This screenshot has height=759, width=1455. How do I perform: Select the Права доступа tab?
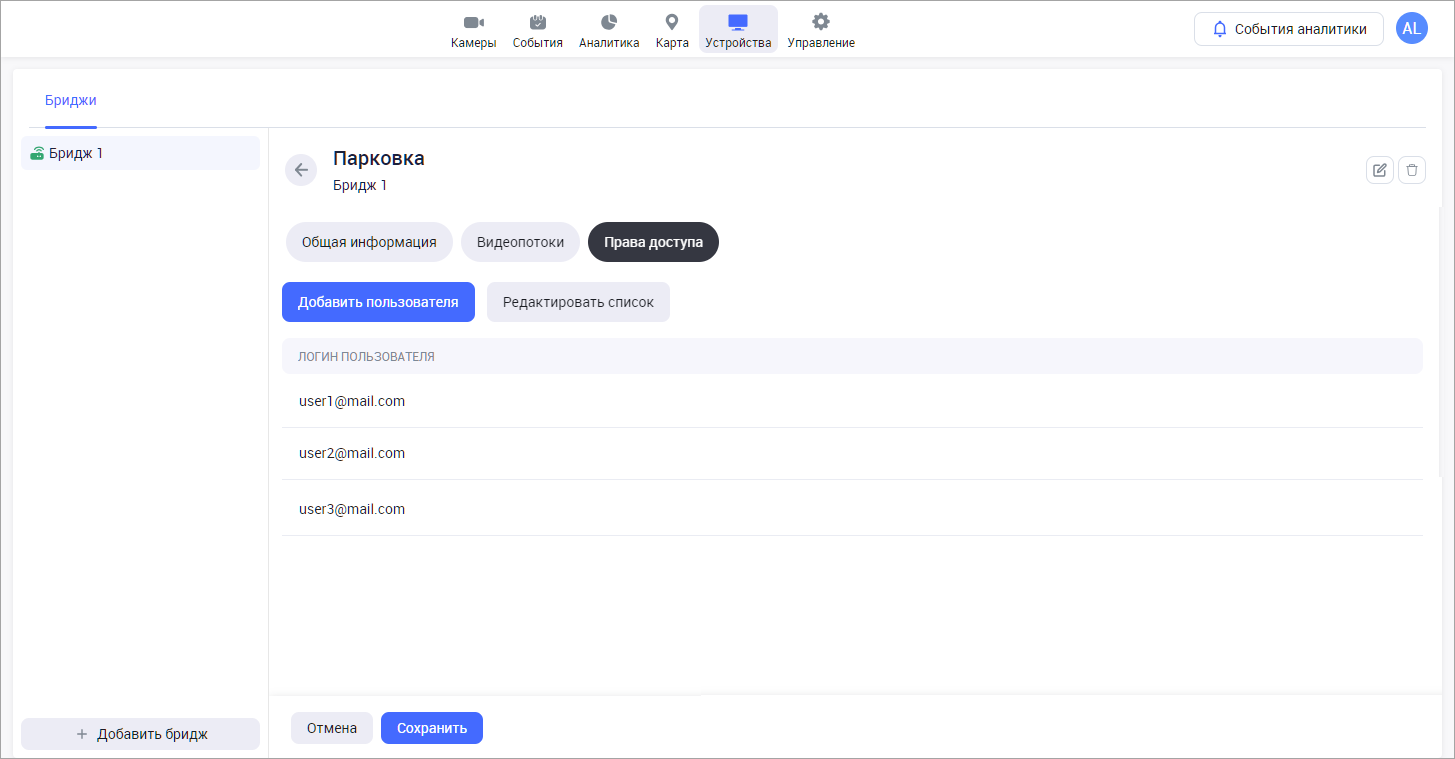pos(653,242)
